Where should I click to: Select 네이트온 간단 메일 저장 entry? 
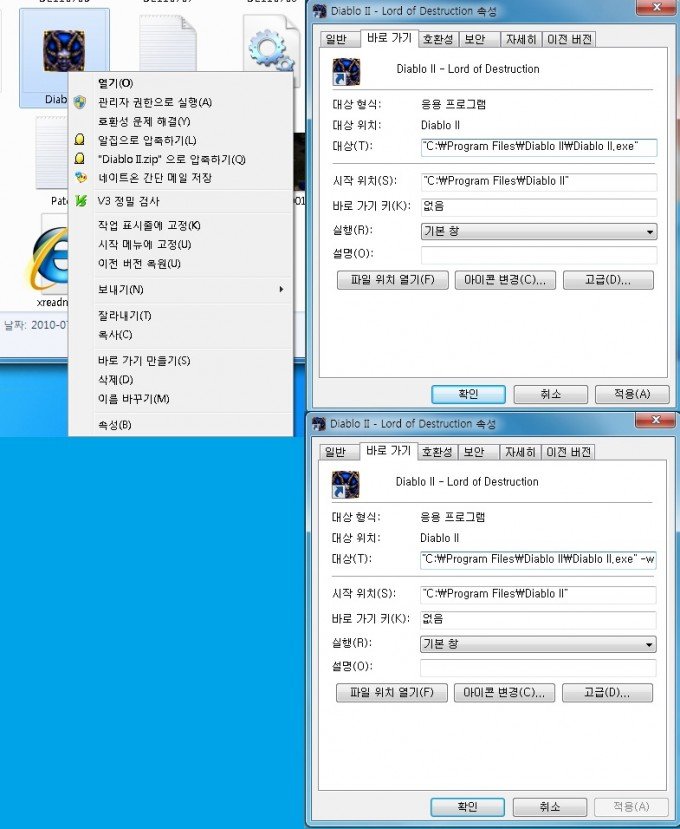(154, 178)
